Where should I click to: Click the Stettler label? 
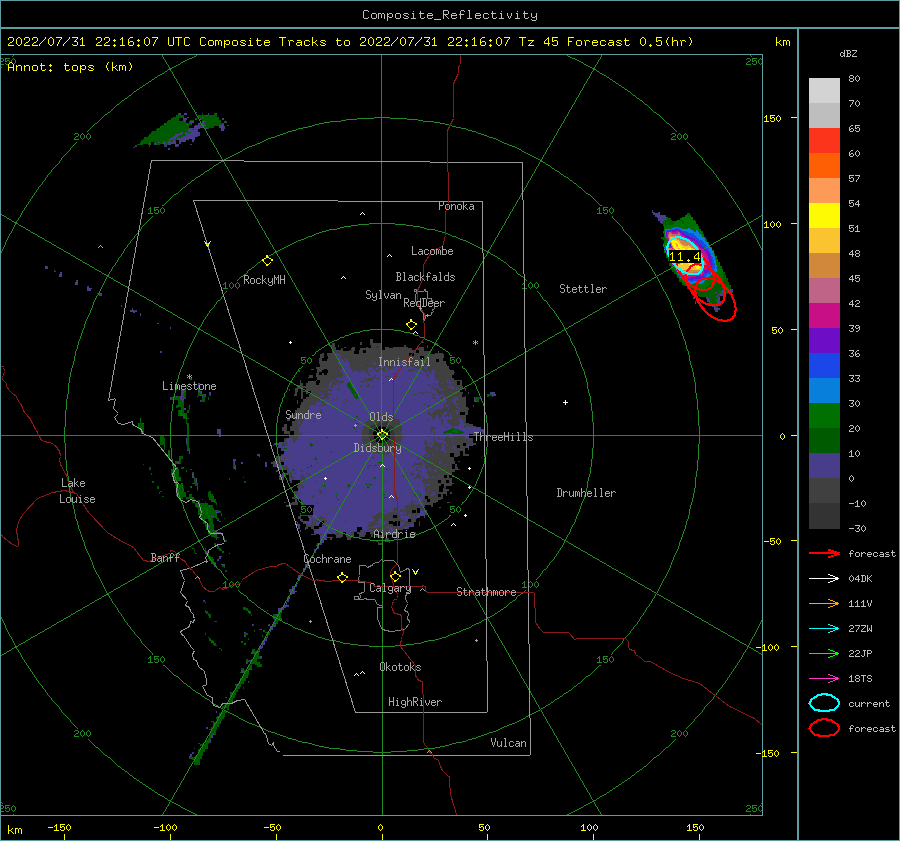point(583,289)
